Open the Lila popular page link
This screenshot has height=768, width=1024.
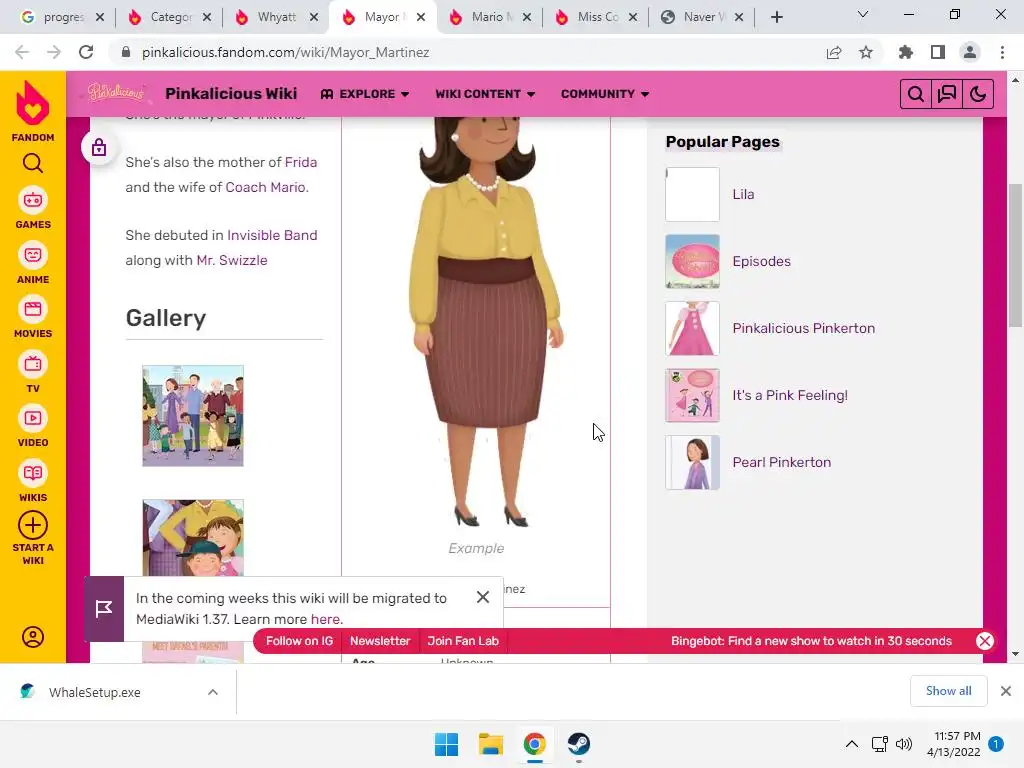point(743,194)
